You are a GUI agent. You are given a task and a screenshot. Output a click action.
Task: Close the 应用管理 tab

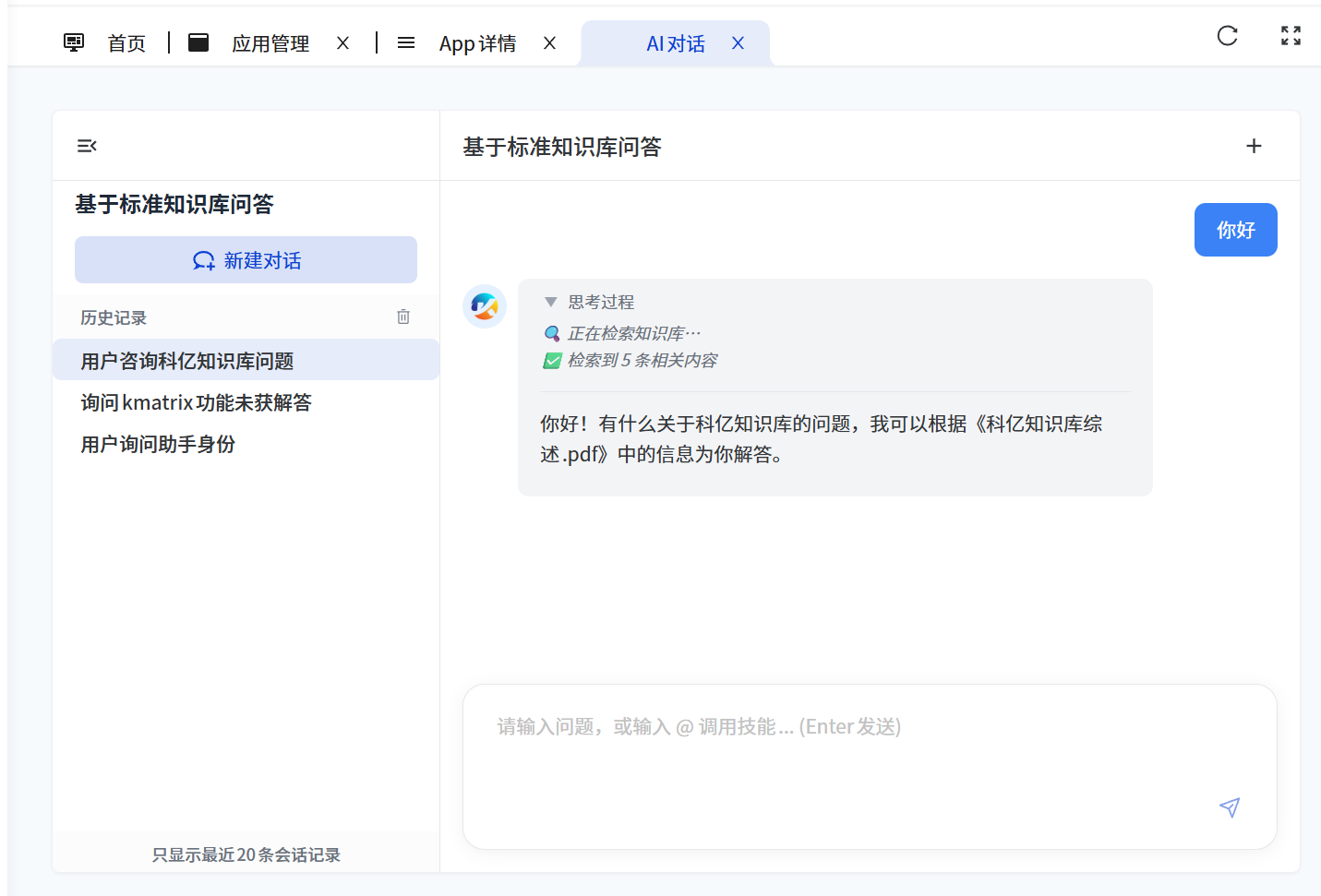click(x=342, y=43)
